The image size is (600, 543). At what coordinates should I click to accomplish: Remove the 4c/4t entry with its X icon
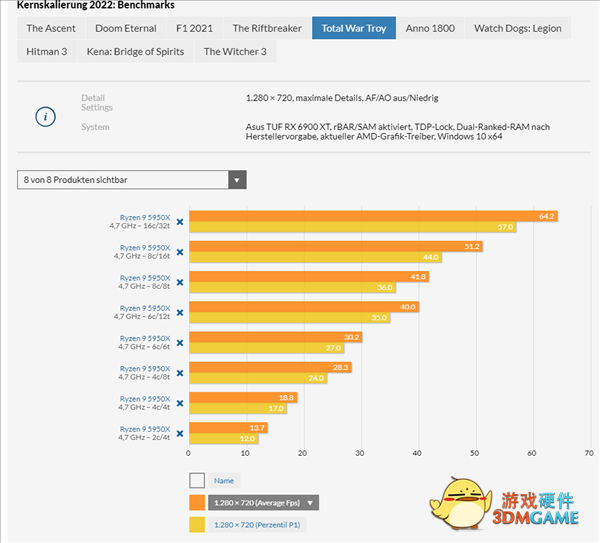pos(180,404)
